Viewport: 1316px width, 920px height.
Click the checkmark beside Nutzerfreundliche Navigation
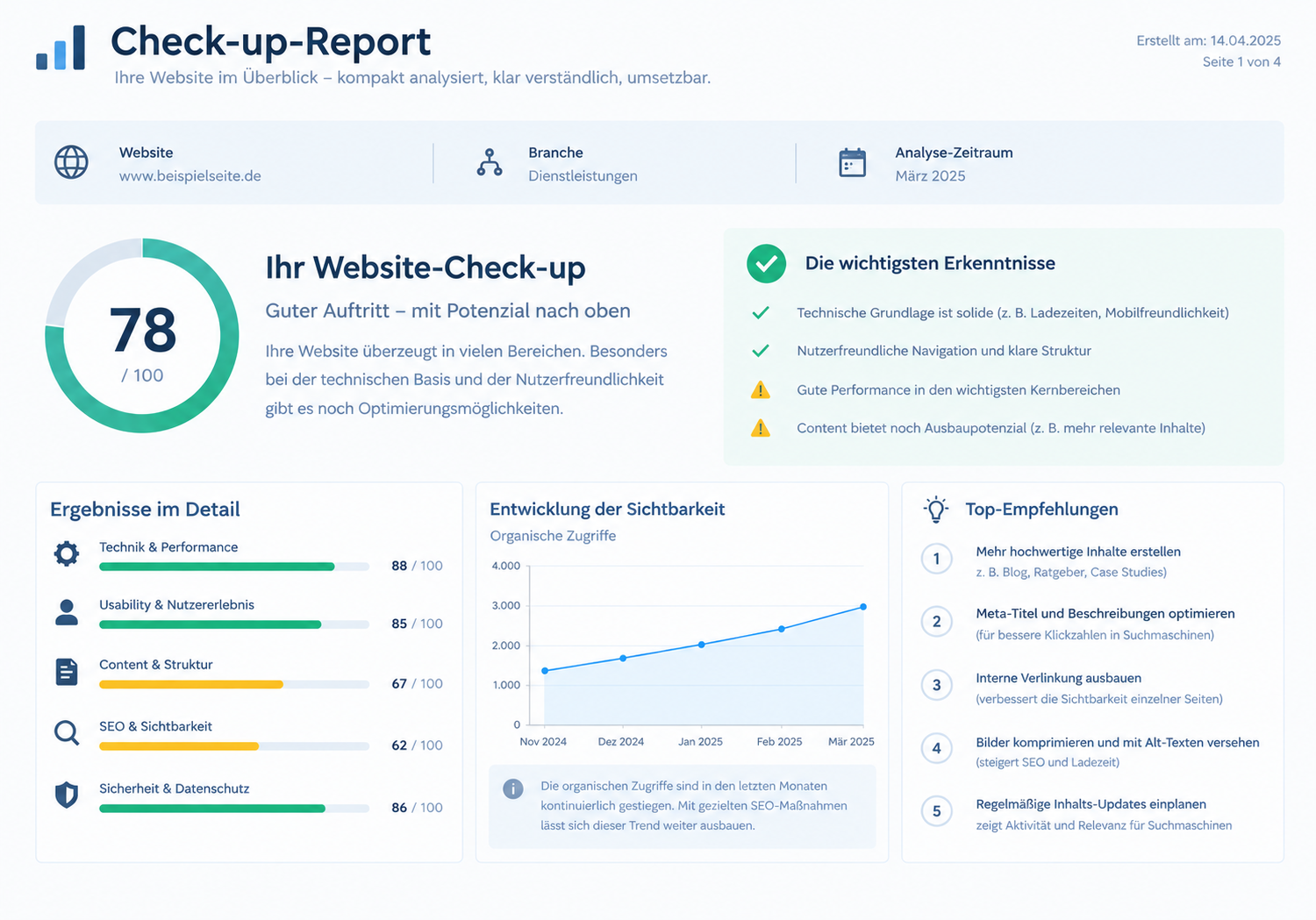point(761,351)
